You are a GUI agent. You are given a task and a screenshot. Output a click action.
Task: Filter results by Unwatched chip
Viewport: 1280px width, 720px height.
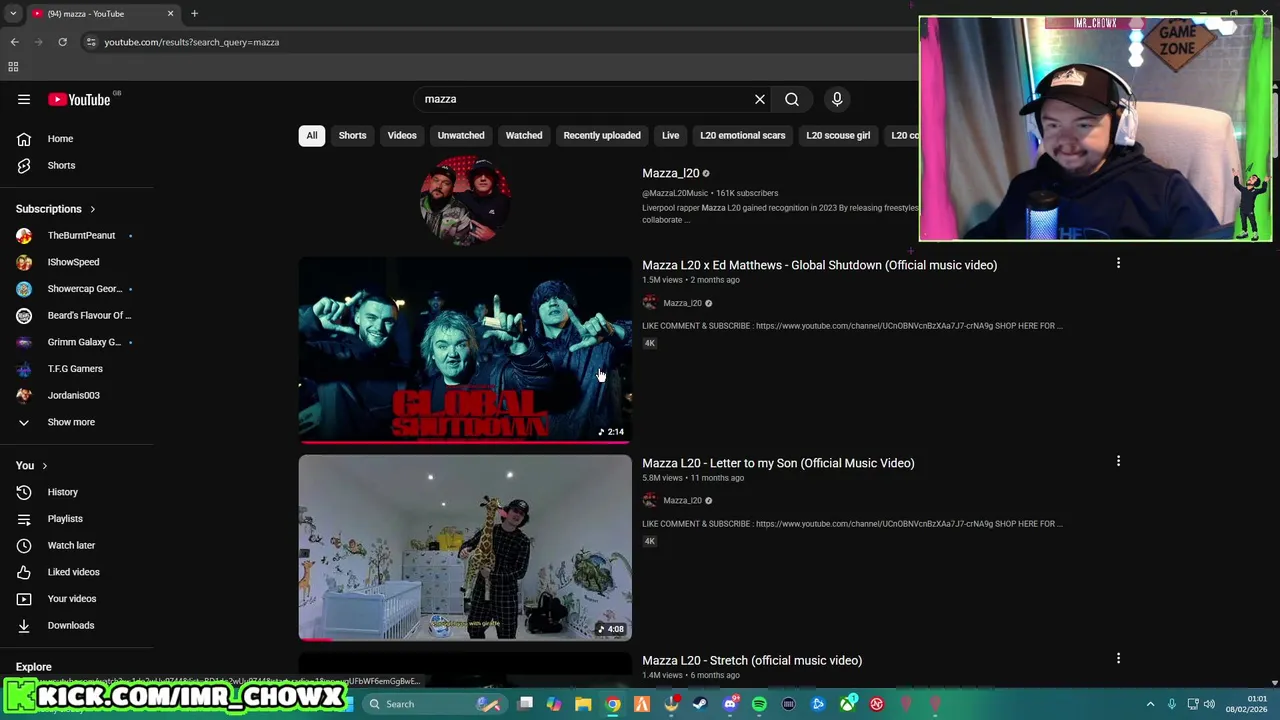461,135
